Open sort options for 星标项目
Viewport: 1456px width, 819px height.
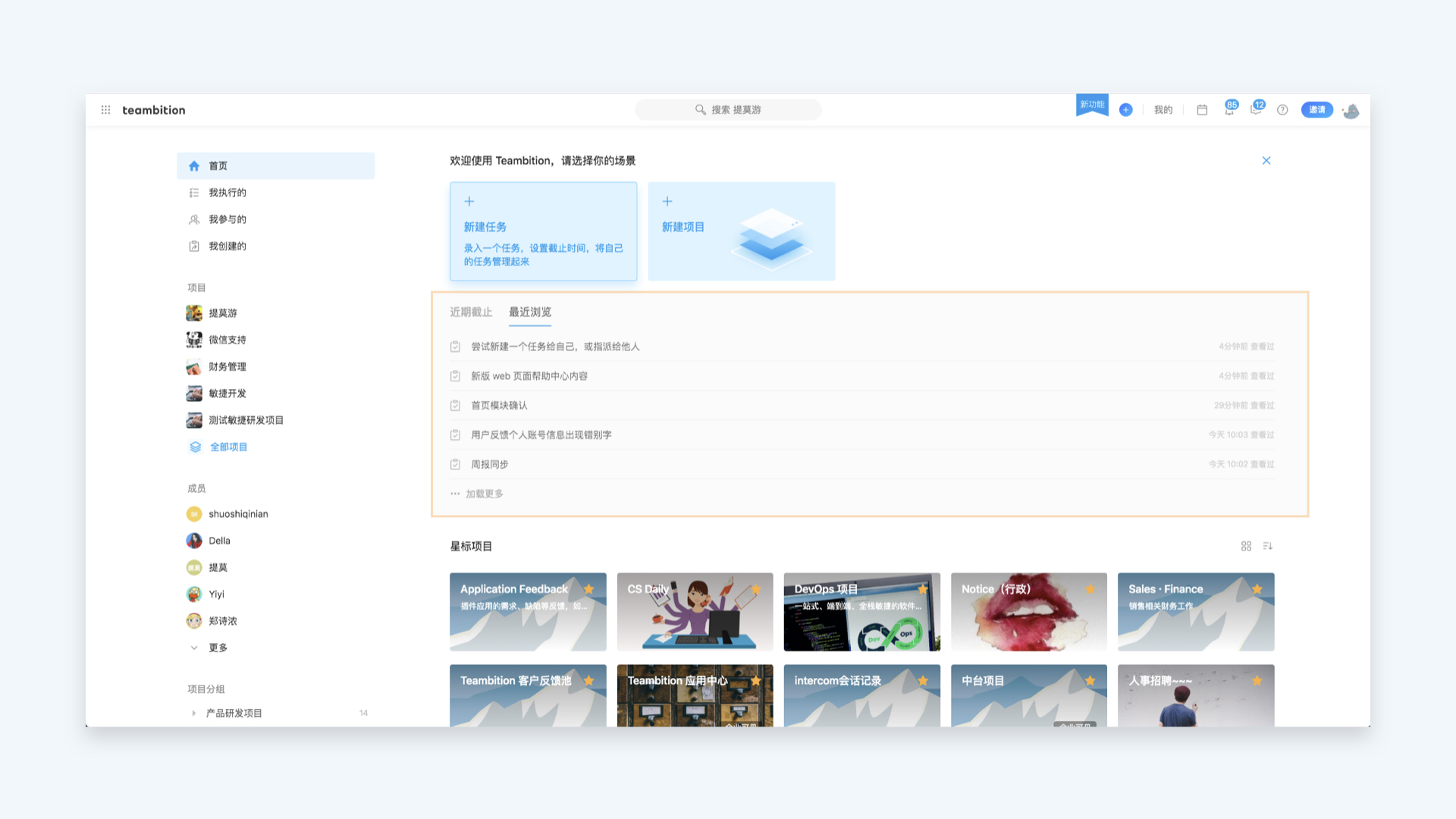1268,546
